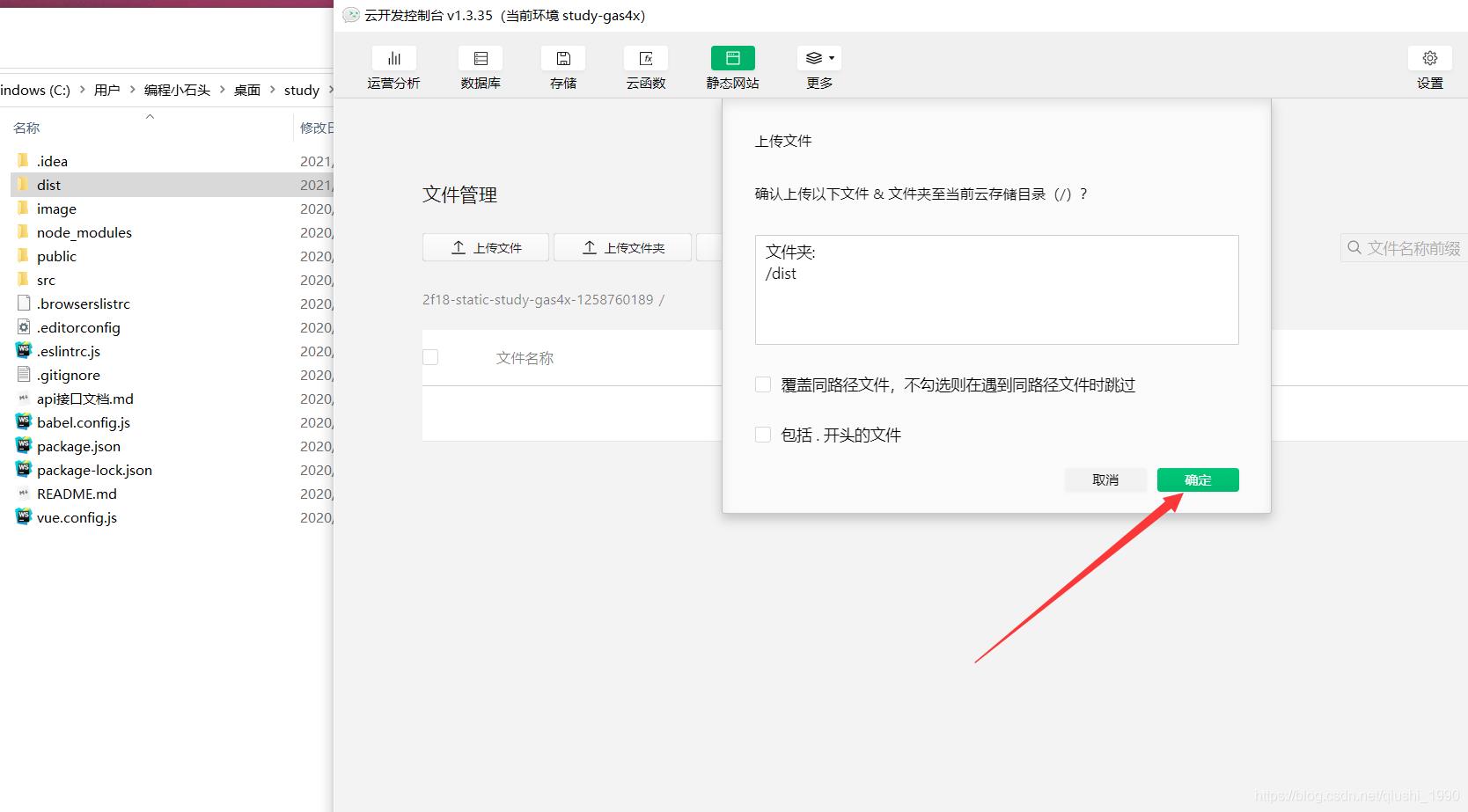Click the folder list box showing /dist
1468x812 pixels.
coord(996,289)
